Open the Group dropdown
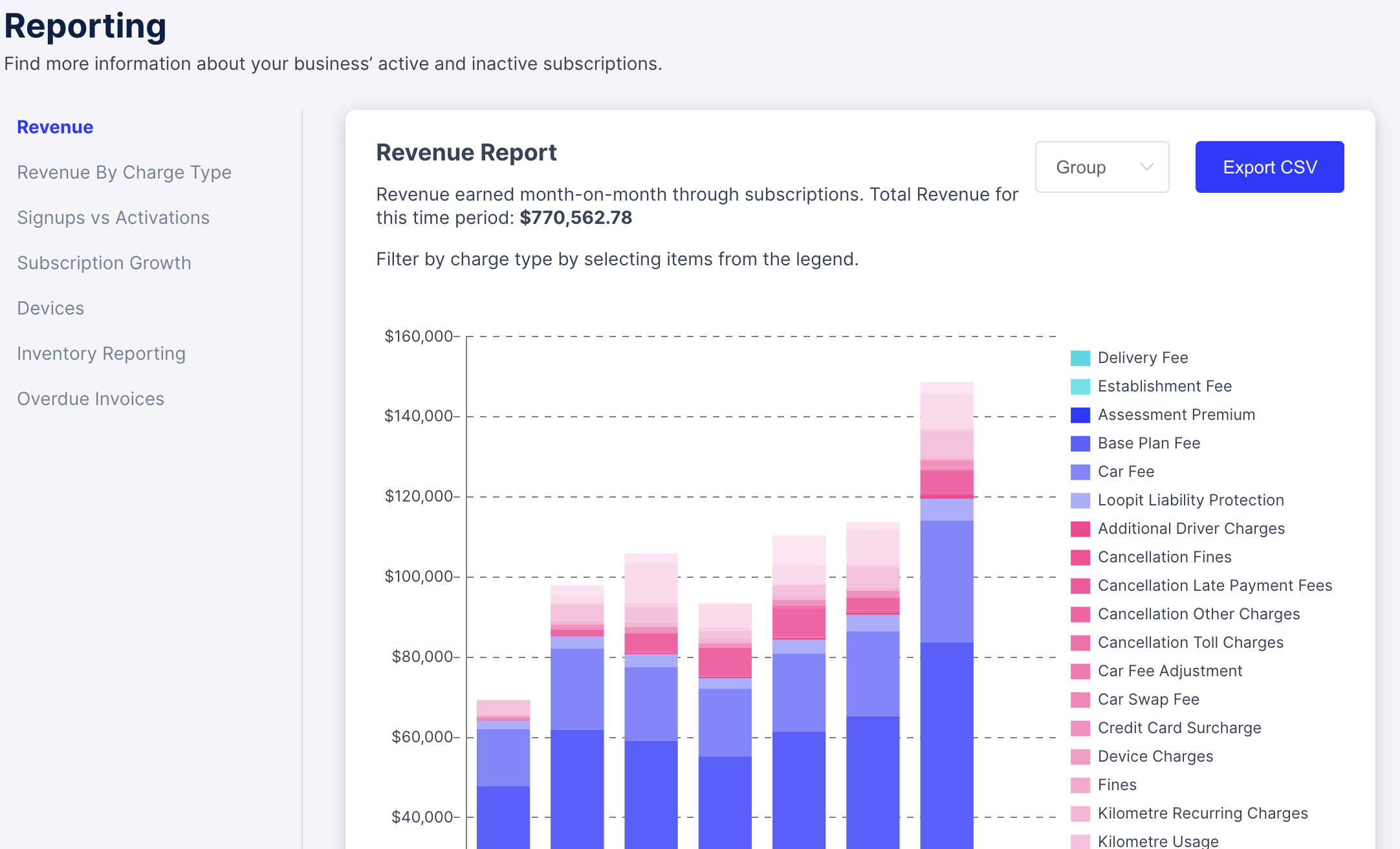The image size is (1400, 849). tap(1101, 167)
